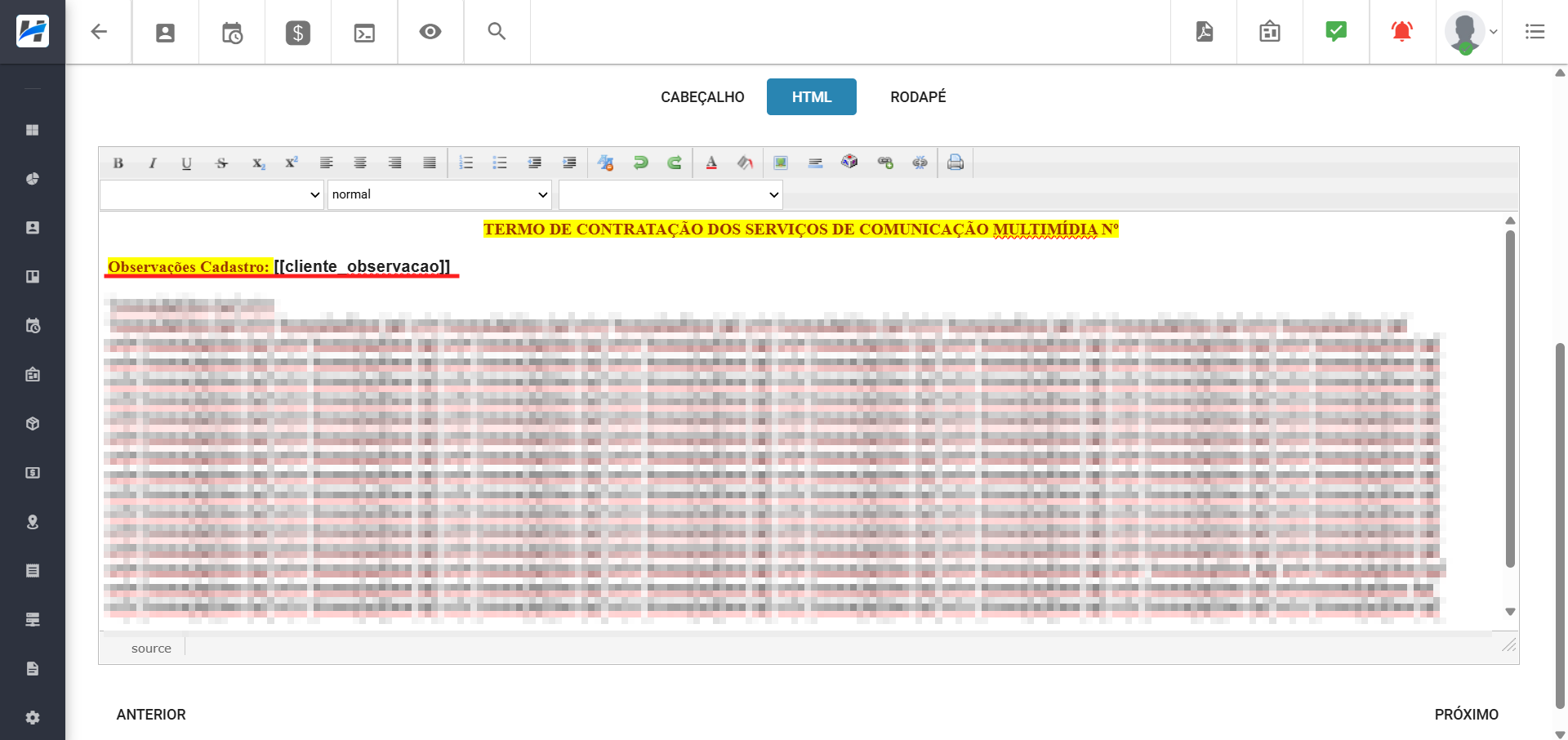Expand the user avatar menu chevron
This screenshot has width=1568, height=740.
pos(1494,32)
